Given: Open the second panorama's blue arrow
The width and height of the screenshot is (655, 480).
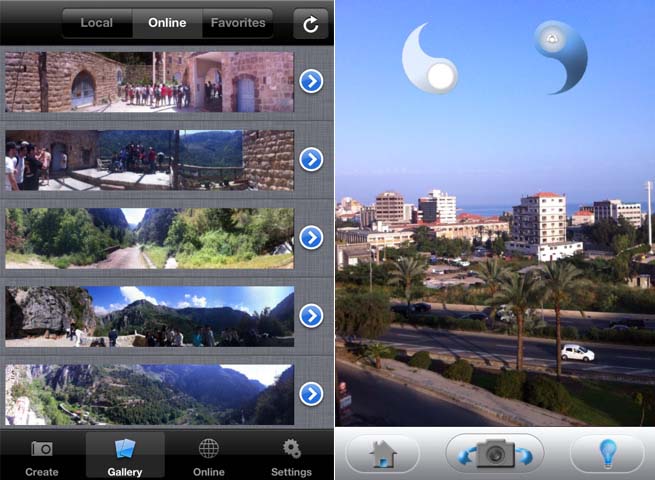Looking at the screenshot, I should [311, 159].
